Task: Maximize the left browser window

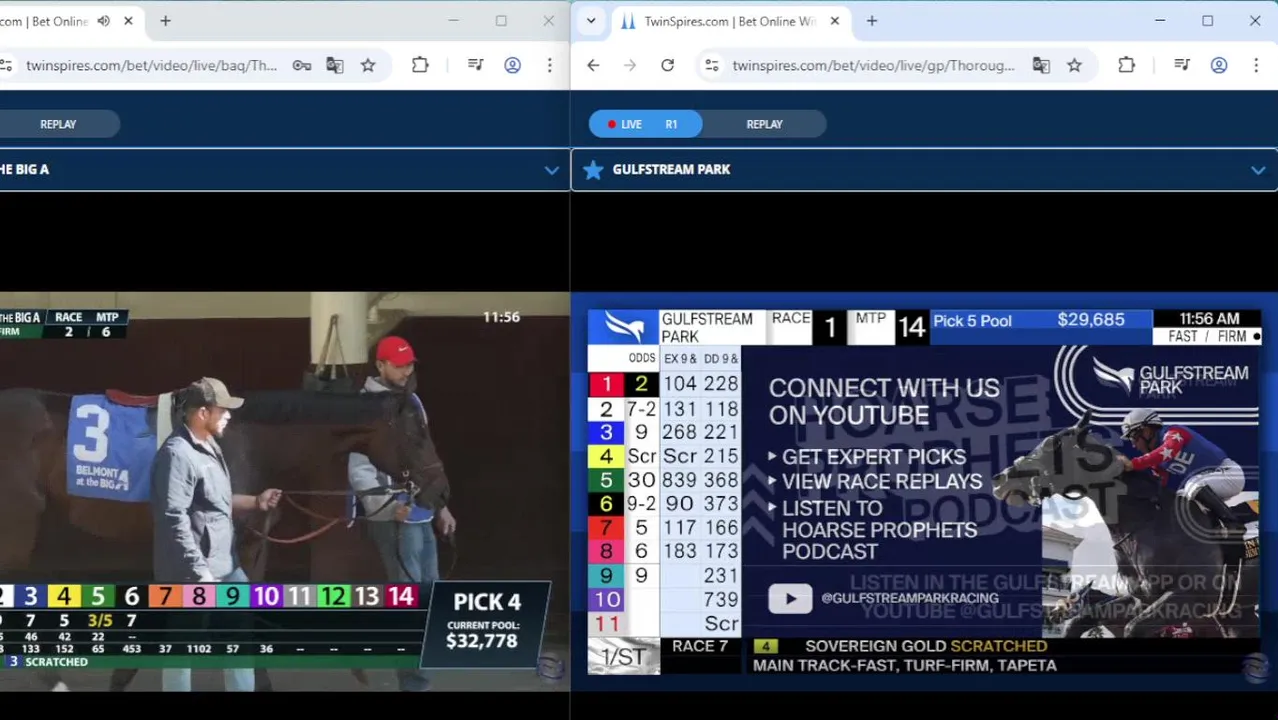Action: pyautogui.click(x=501, y=21)
